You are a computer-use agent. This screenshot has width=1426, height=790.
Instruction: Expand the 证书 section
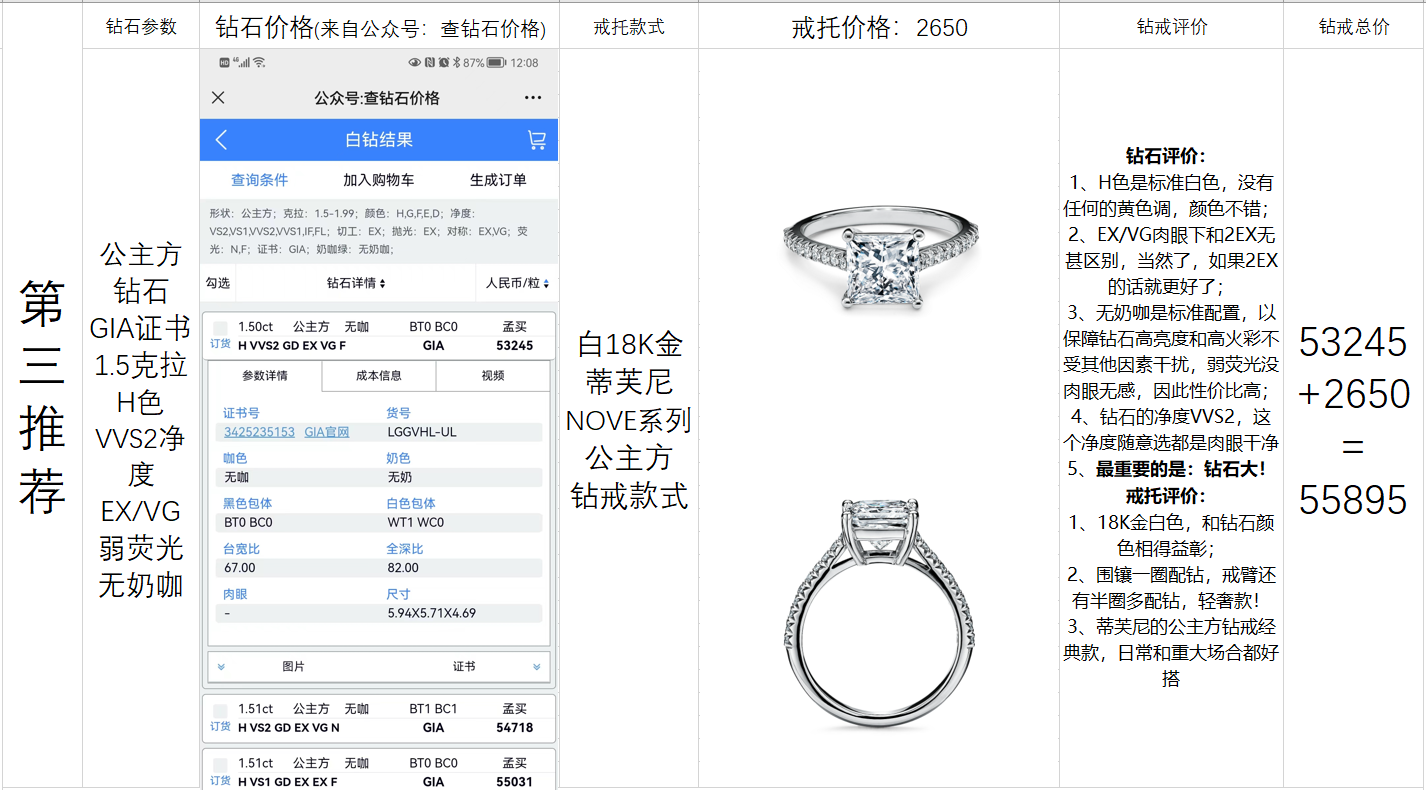tap(464, 667)
